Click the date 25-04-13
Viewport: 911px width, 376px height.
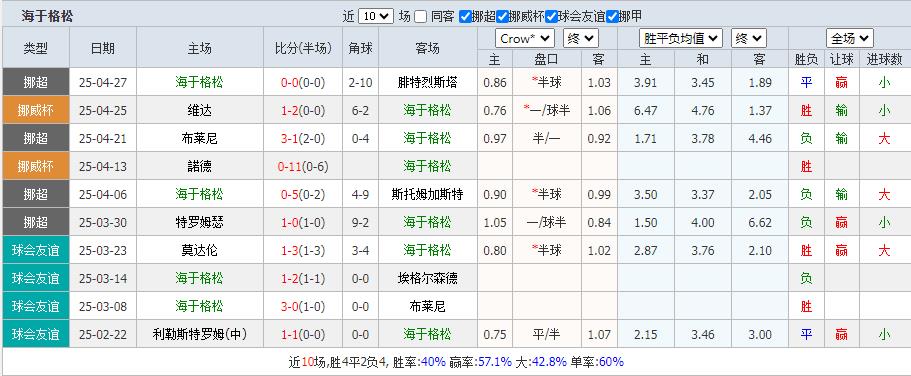(103, 166)
